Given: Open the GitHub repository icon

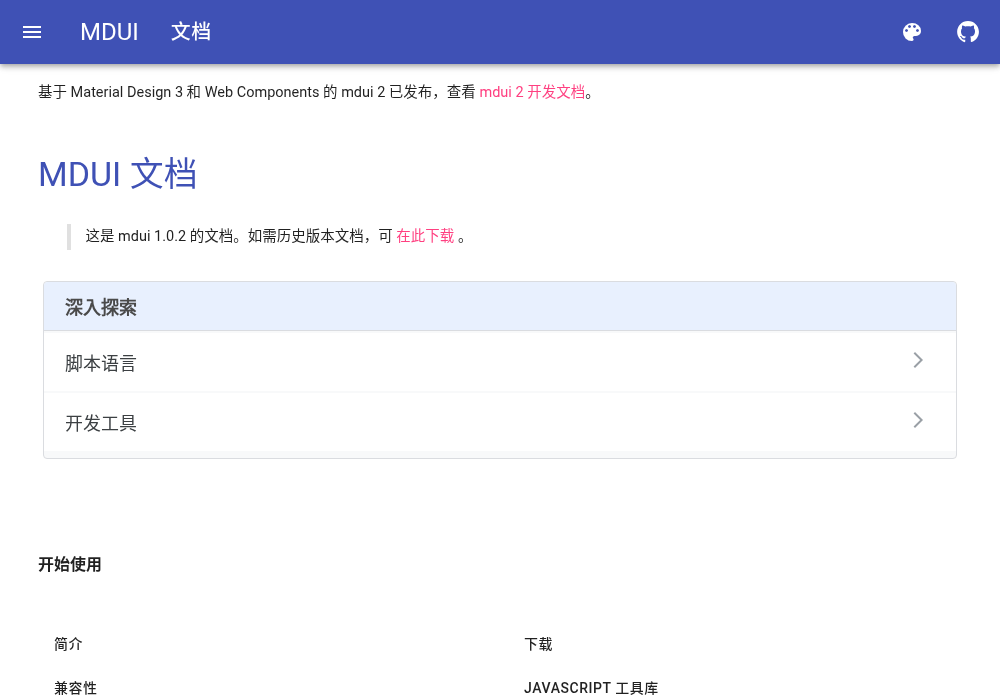Looking at the screenshot, I should point(967,32).
